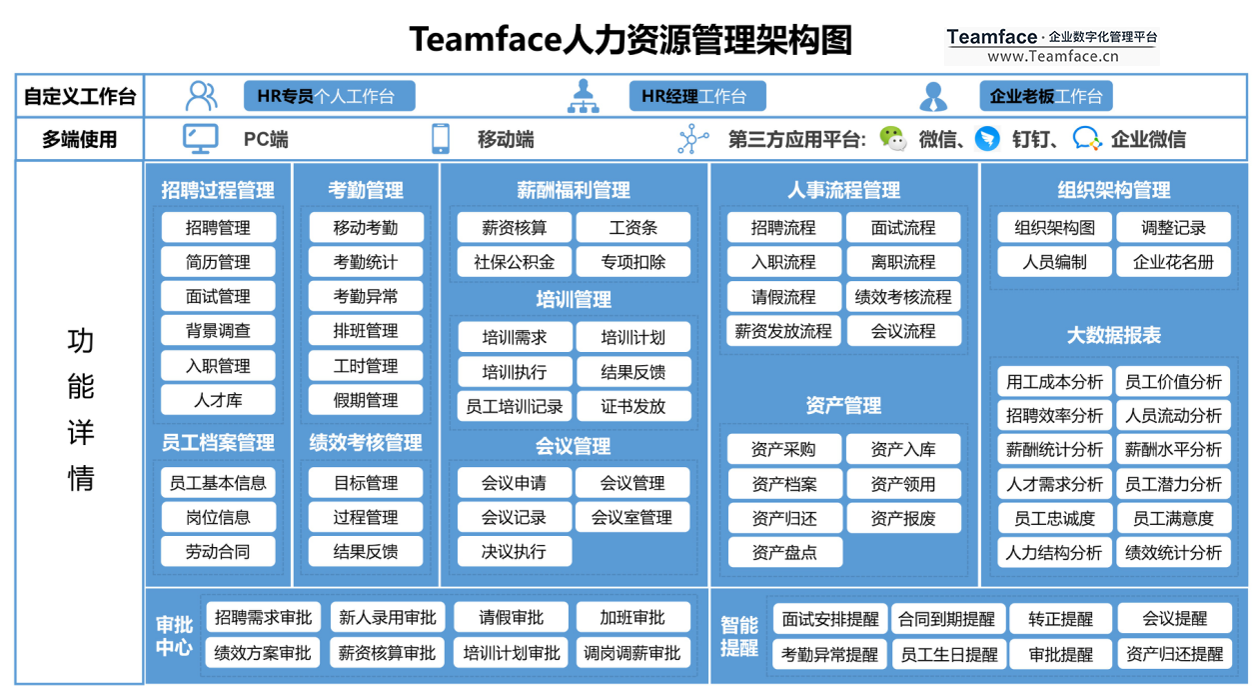Click the 招聘过程管理 section heading
This screenshot has height=686, width=1252.
point(218,190)
